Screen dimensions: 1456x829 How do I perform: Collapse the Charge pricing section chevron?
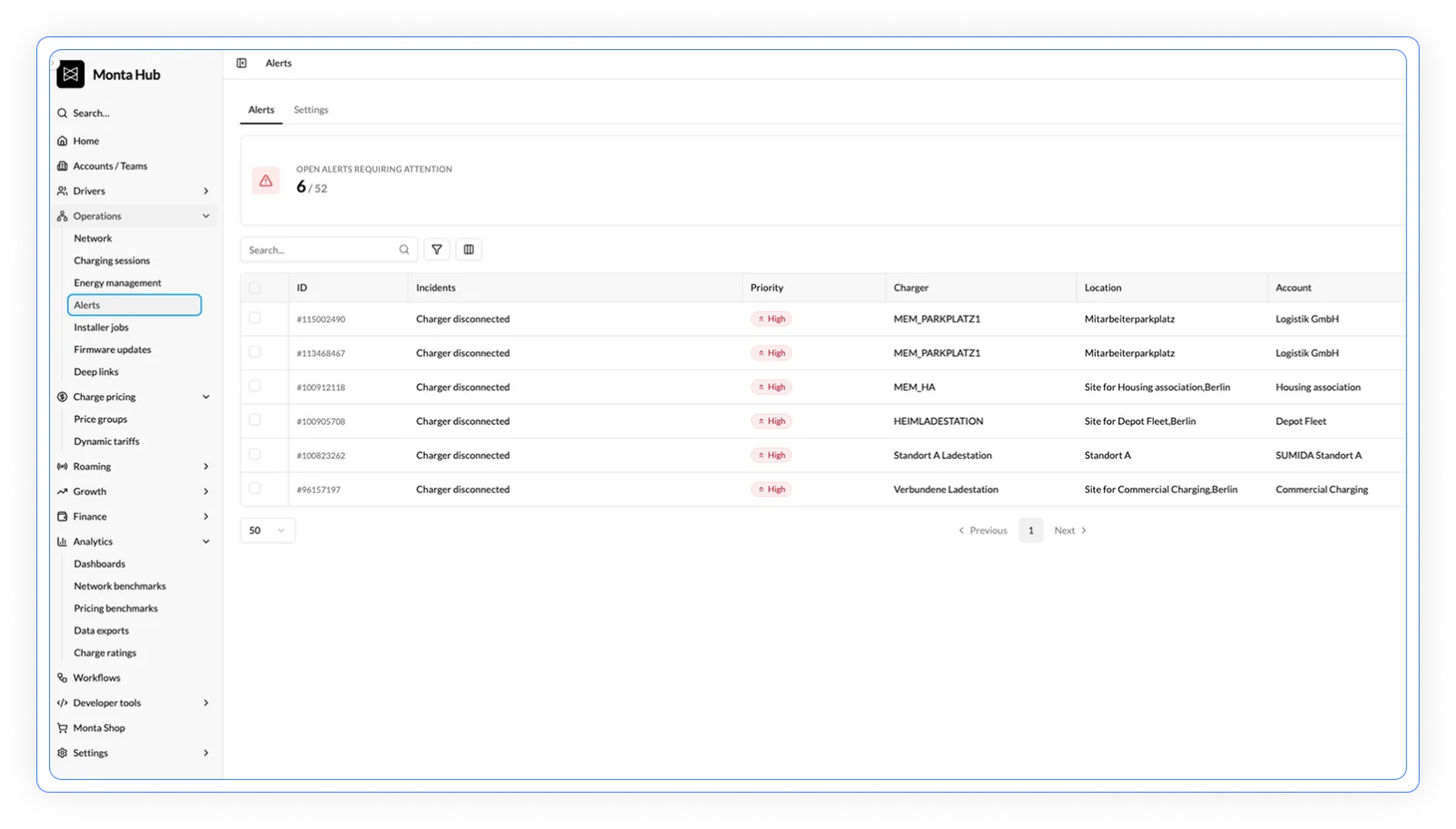(206, 397)
